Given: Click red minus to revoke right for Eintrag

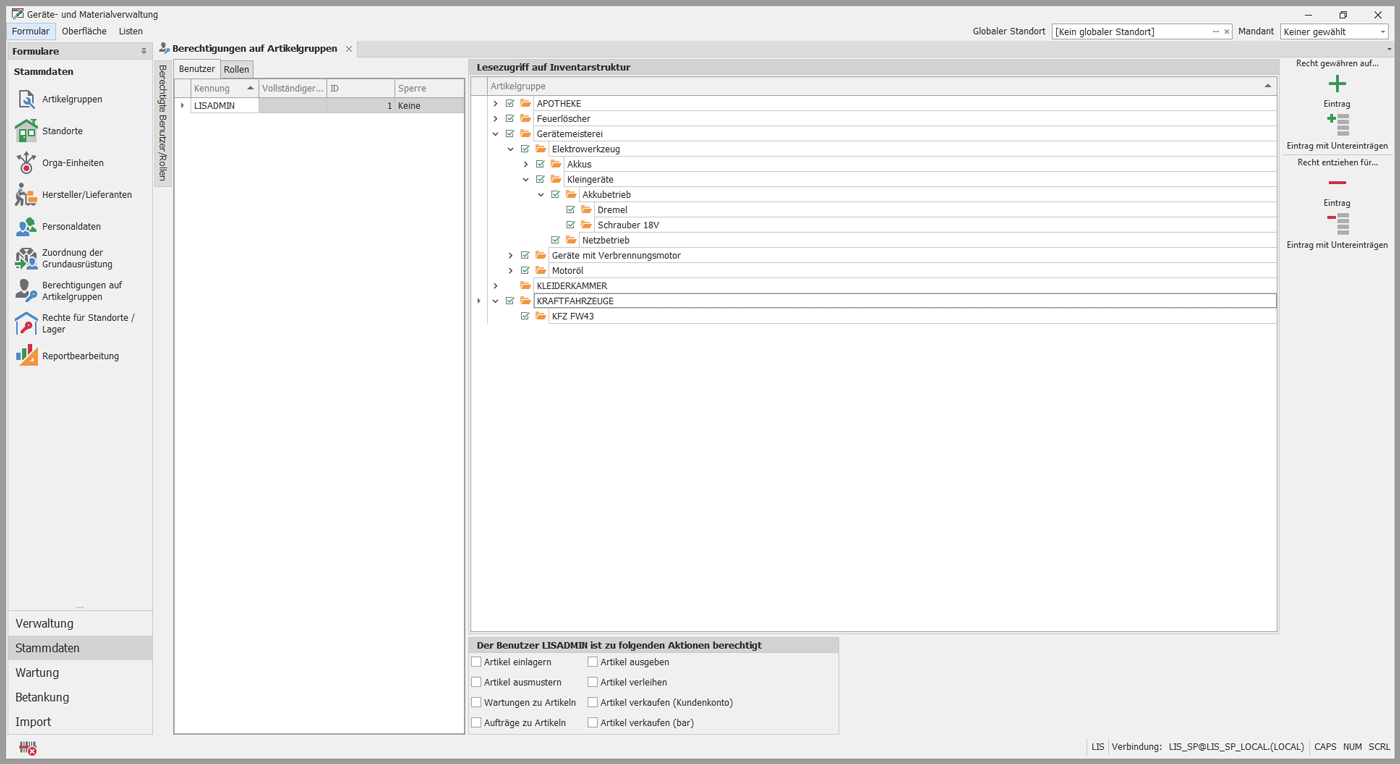Looking at the screenshot, I should pos(1337,183).
